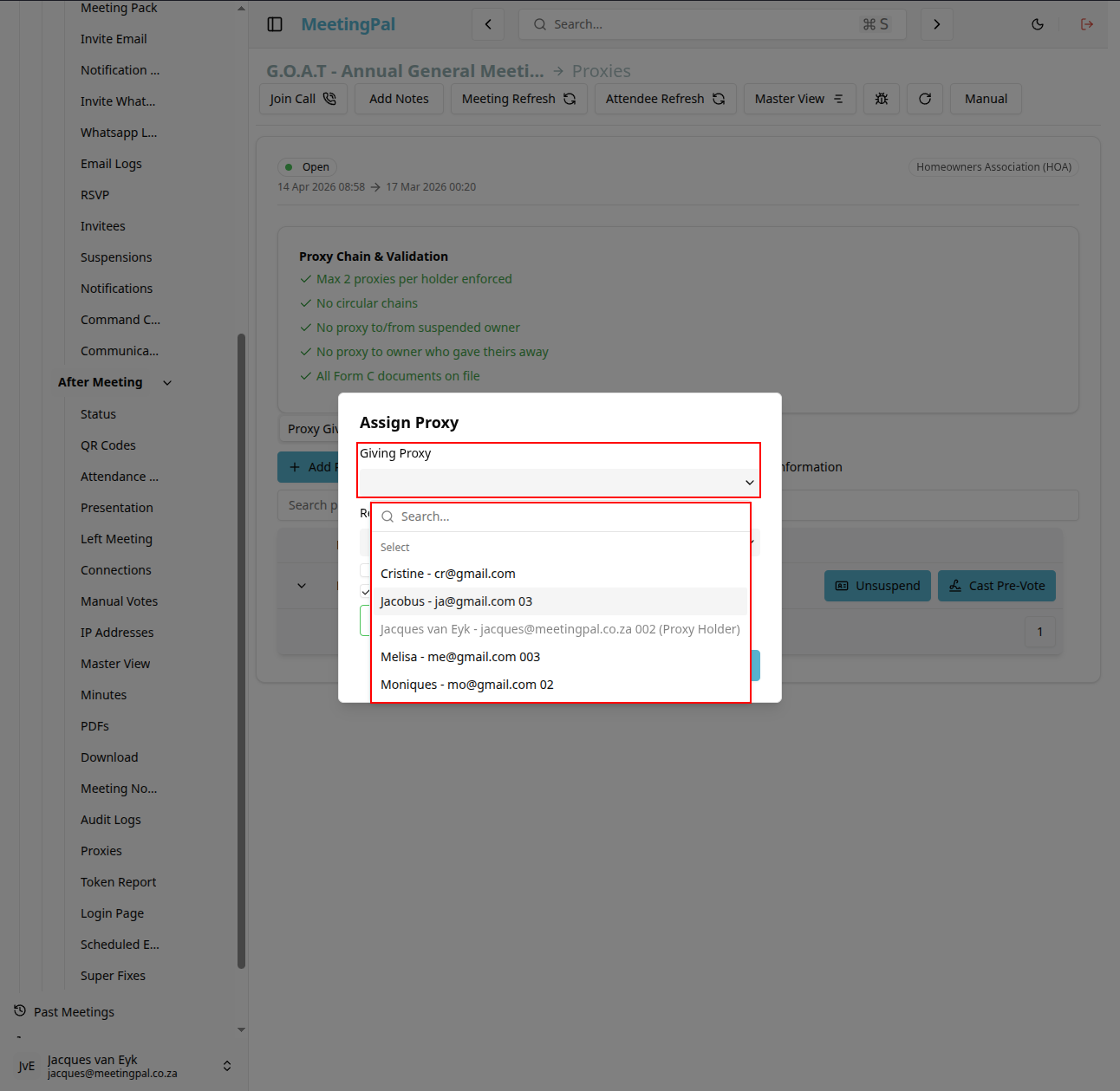
Task: Click the Past Meetings history icon
Action: [x=20, y=1011]
